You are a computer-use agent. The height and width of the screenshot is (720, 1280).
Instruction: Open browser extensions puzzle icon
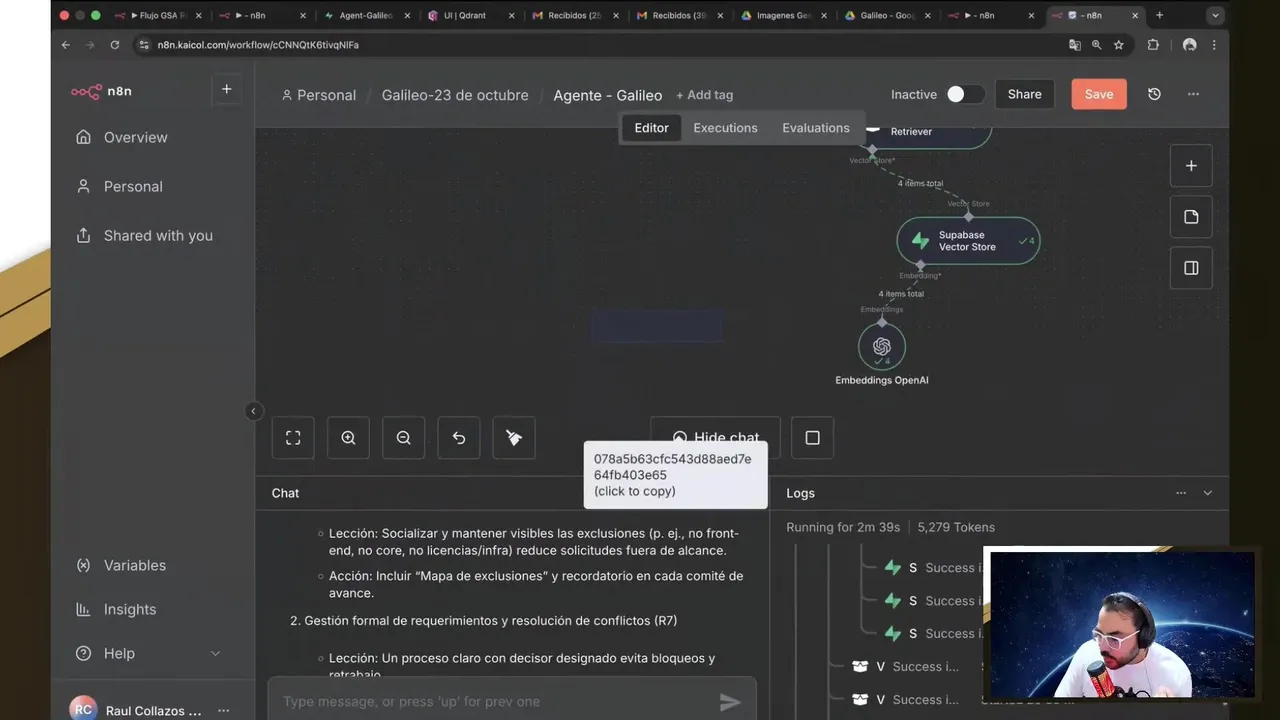tap(1153, 45)
